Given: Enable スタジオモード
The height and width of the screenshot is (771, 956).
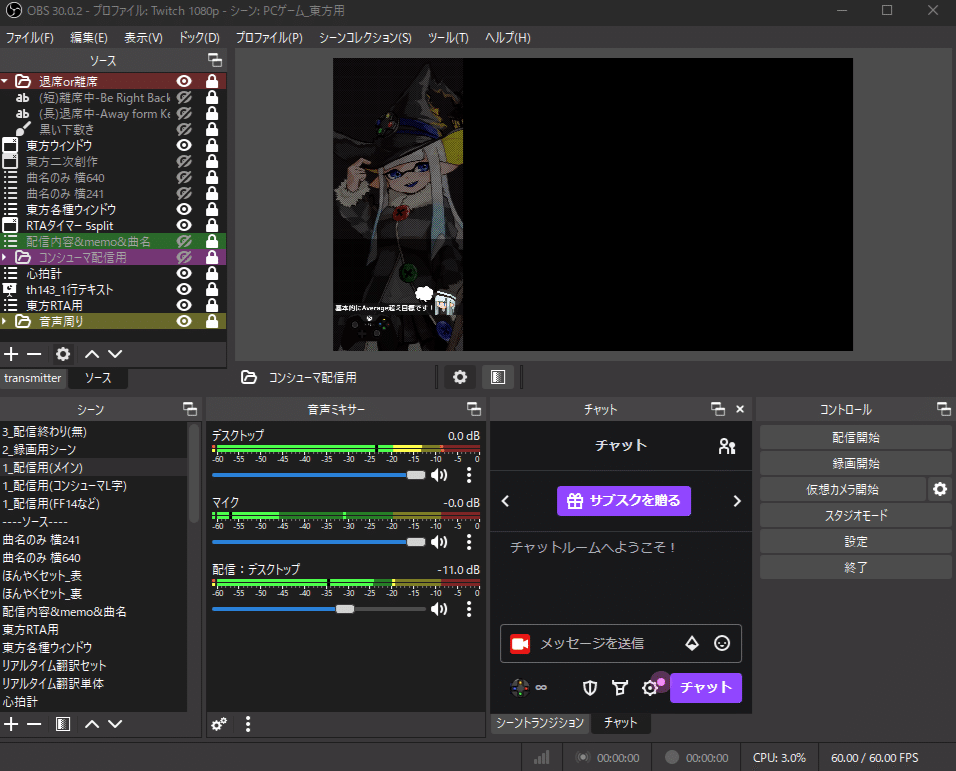Looking at the screenshot, I should pos(855,515).
